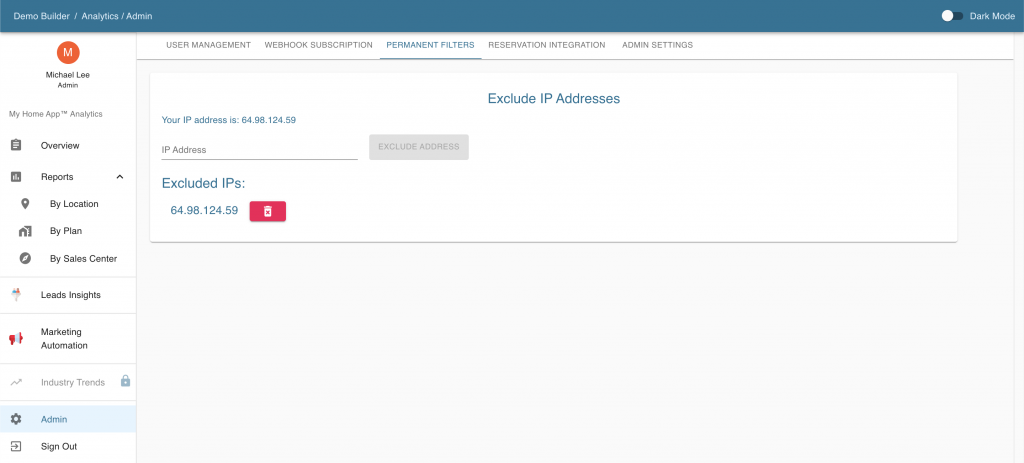The image size is (1024, 463).
Task: Toggle the Dark Mode switch
Action: coord(952,16)
